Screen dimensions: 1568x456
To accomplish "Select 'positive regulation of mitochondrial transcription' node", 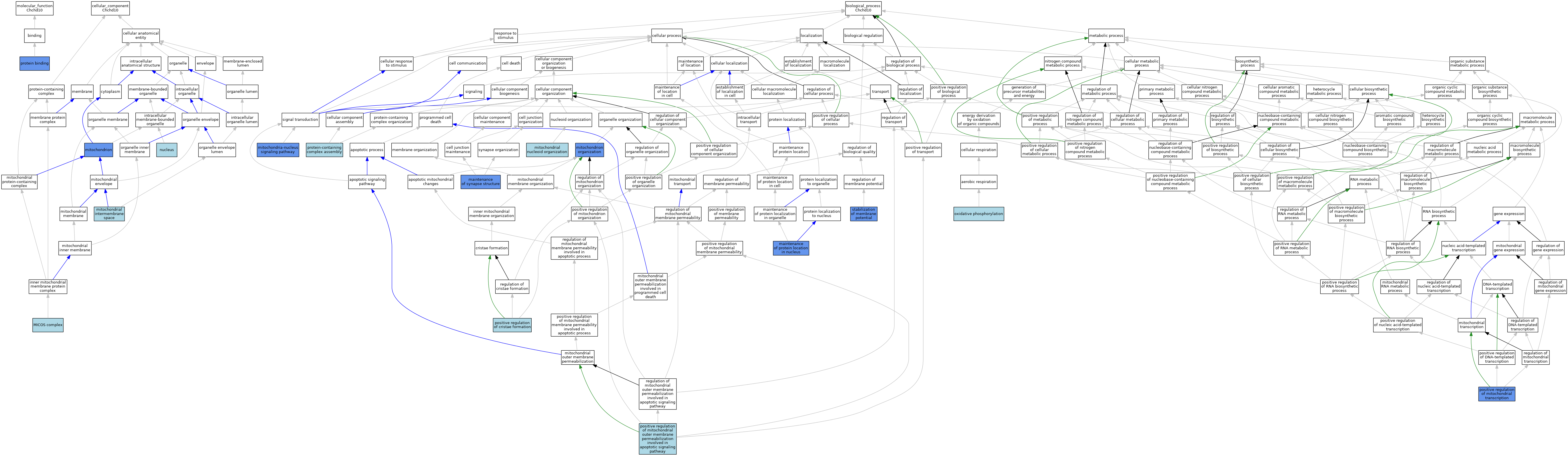I will click(1497, 394).
